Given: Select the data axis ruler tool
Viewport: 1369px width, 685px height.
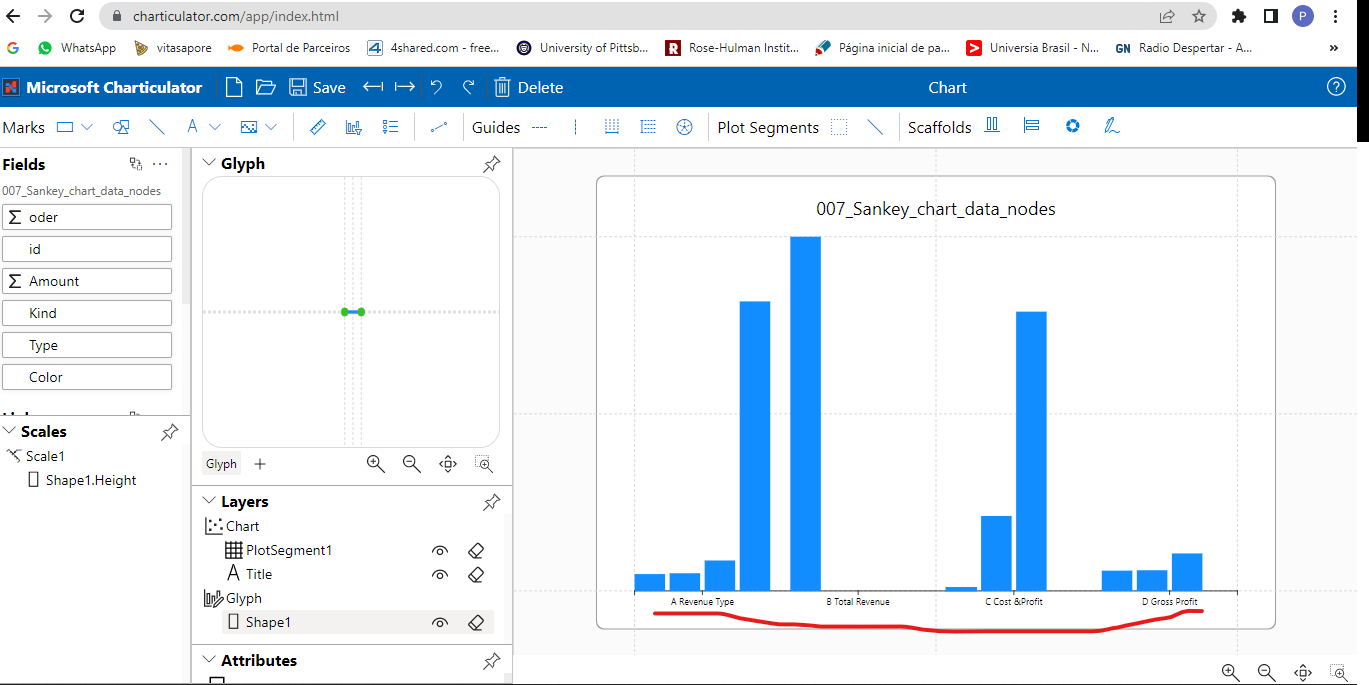Looking at the screenshot, I should coord(318,127).
